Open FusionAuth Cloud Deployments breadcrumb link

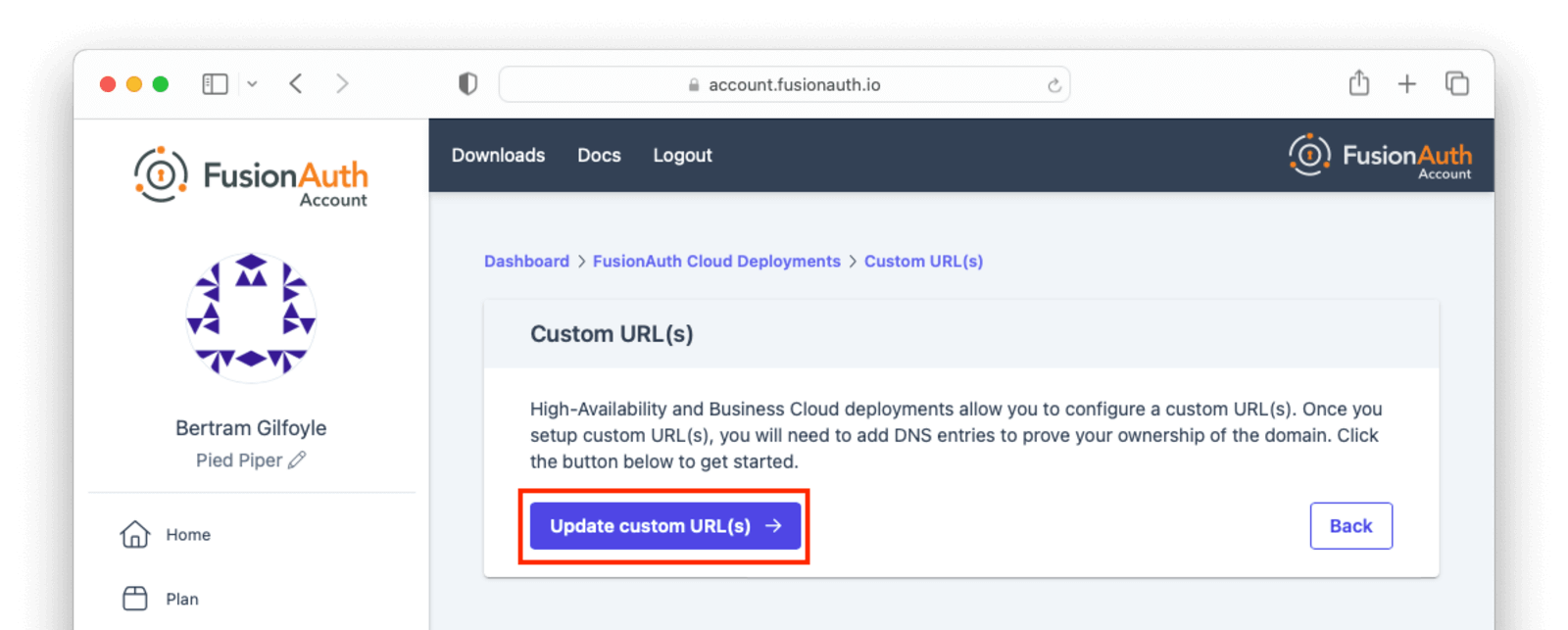(x=716, y=262)
